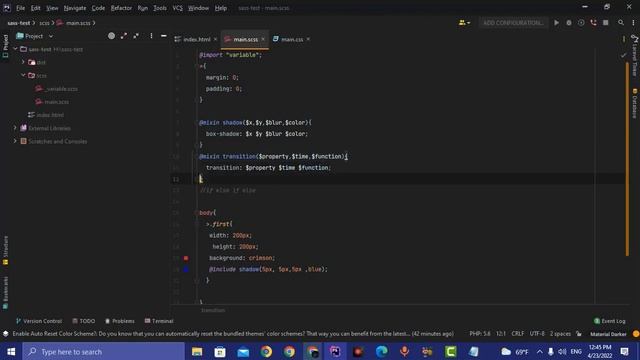The height and width of the screenshot is (360, 640).
Task: Run the current configuration with play icon
Action: point(556,23)
